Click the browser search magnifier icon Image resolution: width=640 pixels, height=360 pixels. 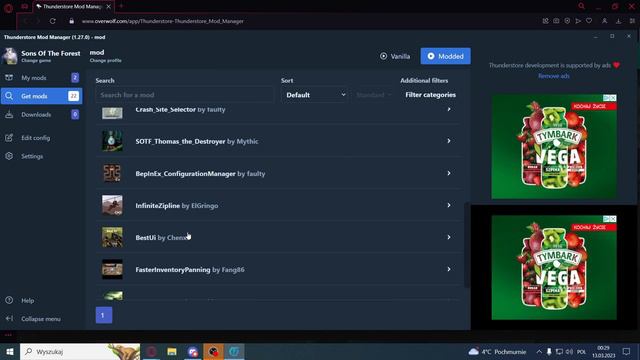pos(582,6)
